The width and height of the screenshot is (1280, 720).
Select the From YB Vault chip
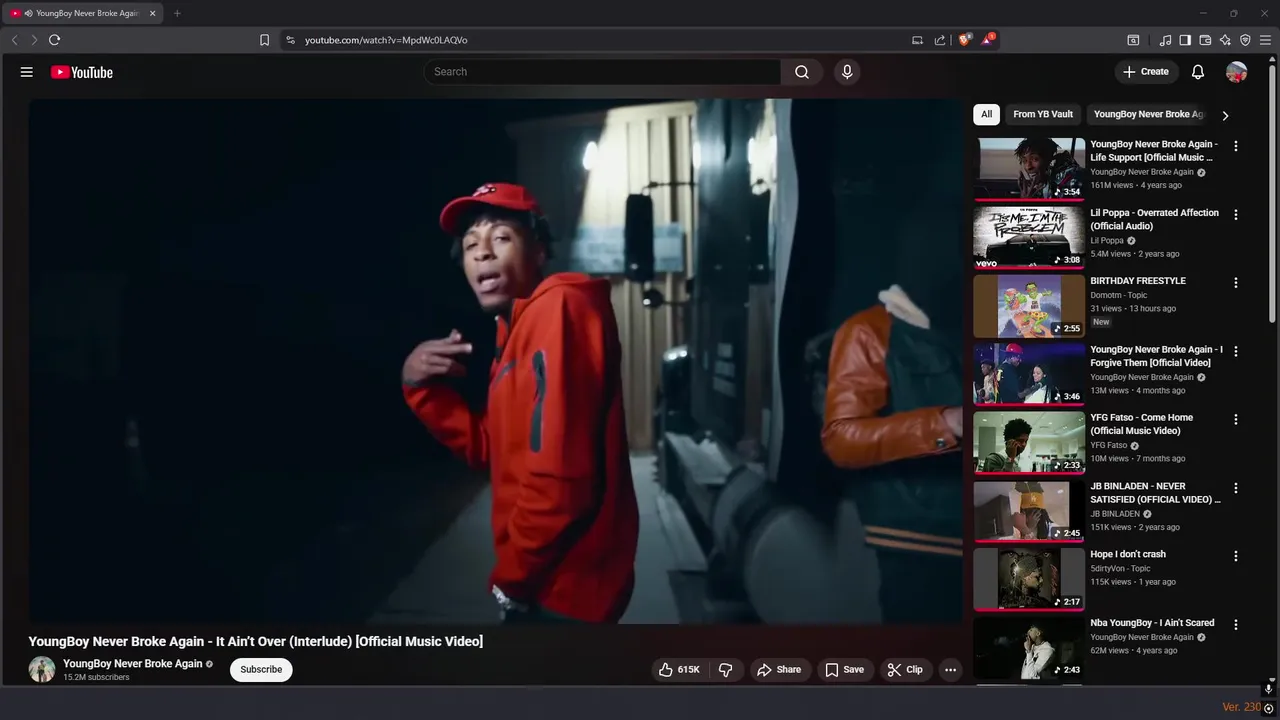[1043, 114]
